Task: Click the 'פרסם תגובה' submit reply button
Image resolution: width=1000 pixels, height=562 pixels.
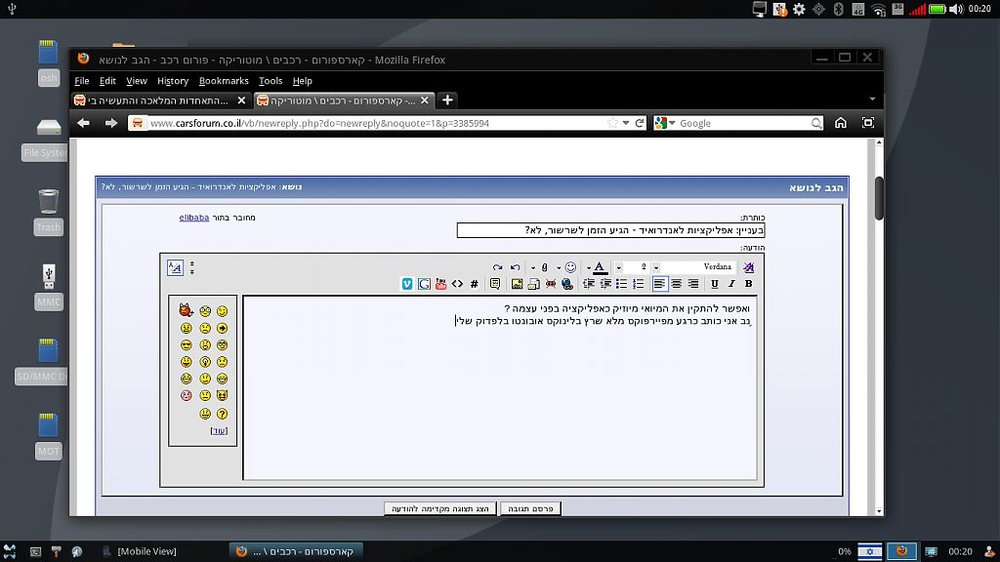Action: [x=531, y=508]
